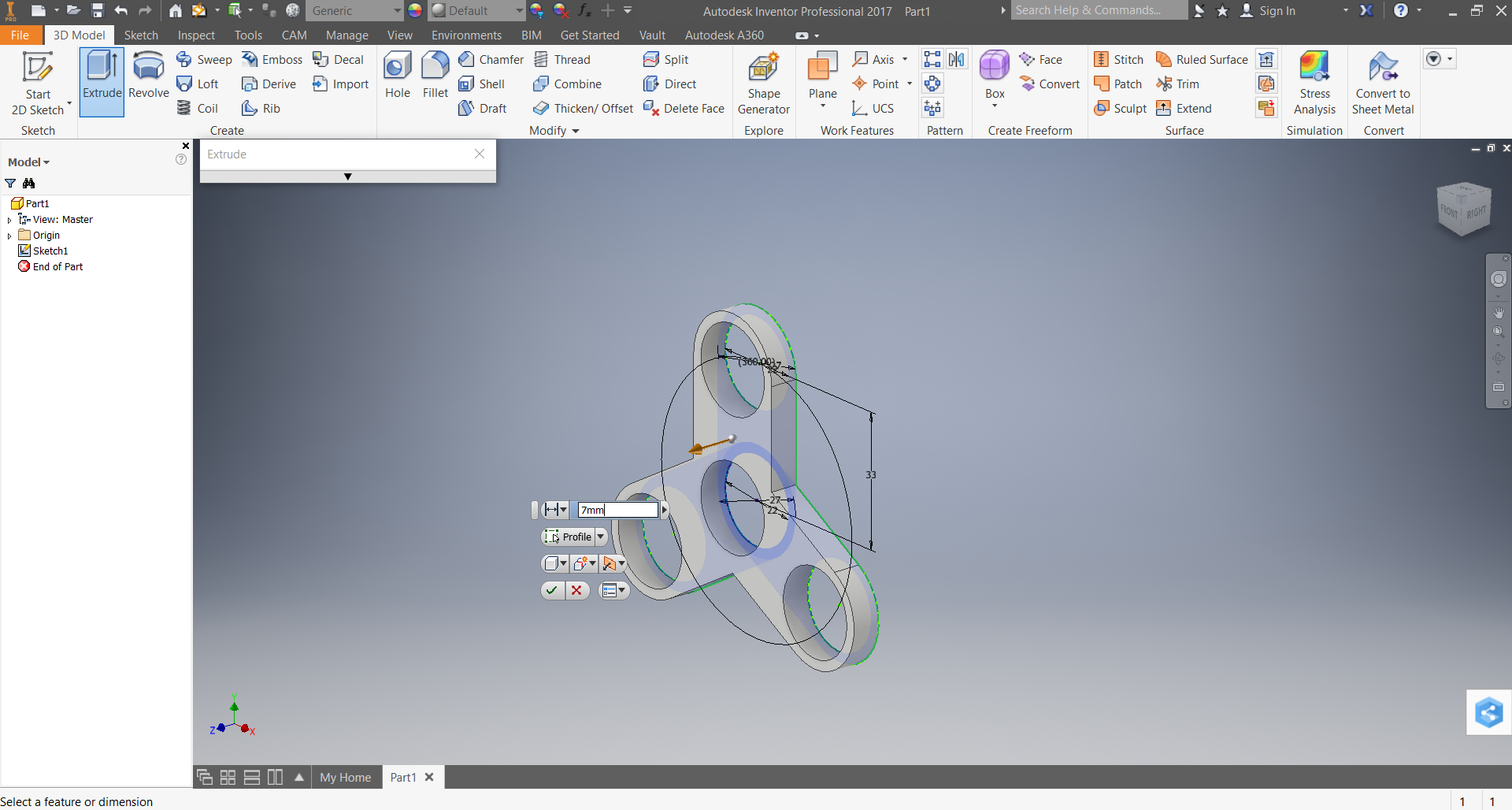1512x810 pixels.
Task: Click the Sculpt tool
Action: click(1120, 109)
